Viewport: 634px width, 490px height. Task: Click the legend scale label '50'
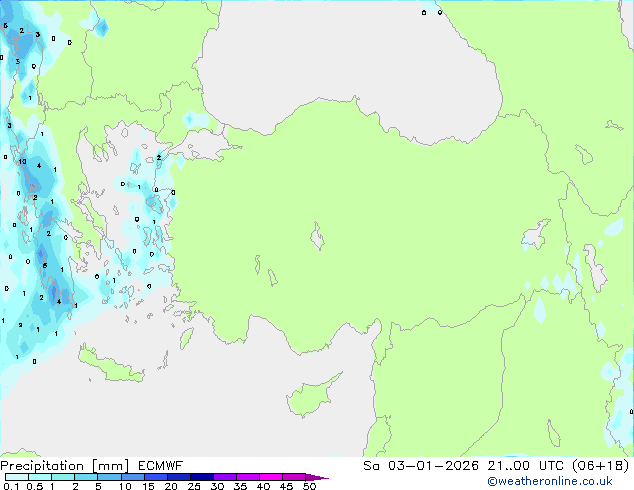(309, 486)
